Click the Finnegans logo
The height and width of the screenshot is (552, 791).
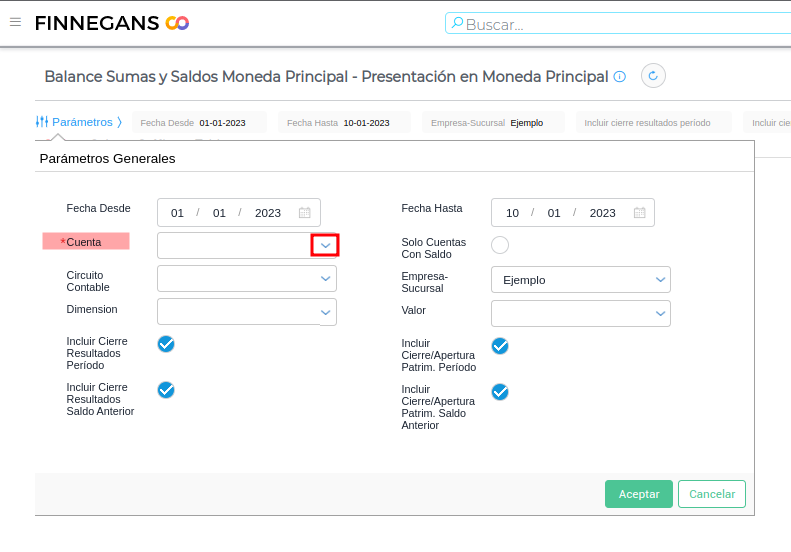coord(111,23)
